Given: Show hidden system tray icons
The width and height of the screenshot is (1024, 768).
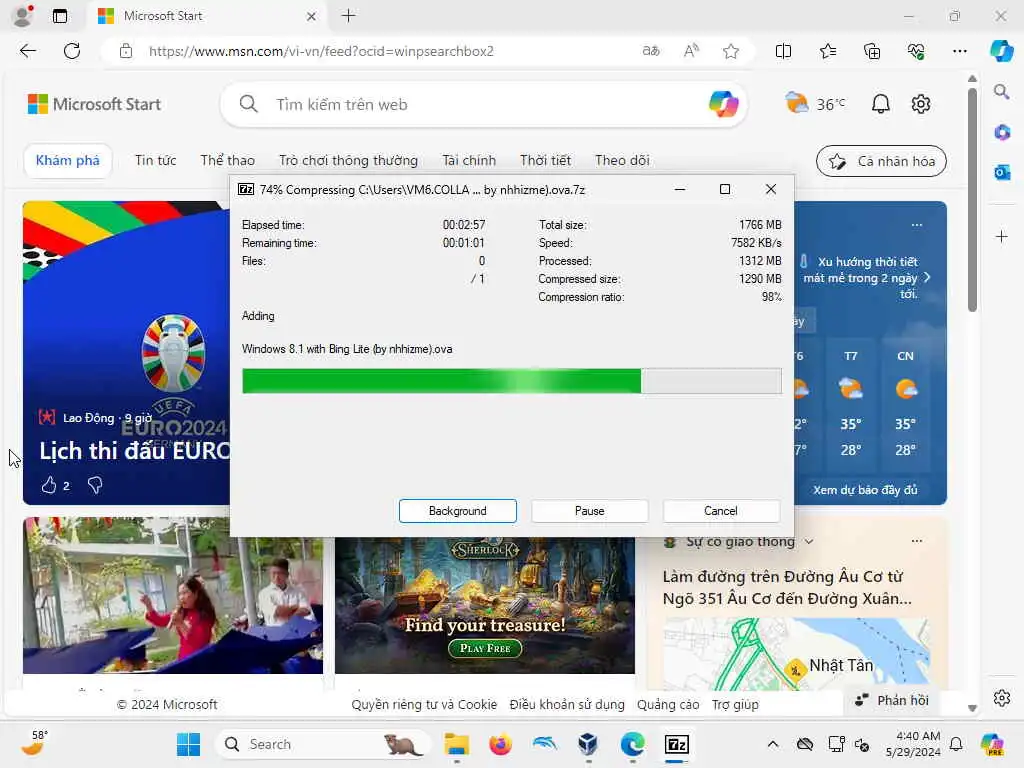Looking at the screenshot, I should [773, 744].
